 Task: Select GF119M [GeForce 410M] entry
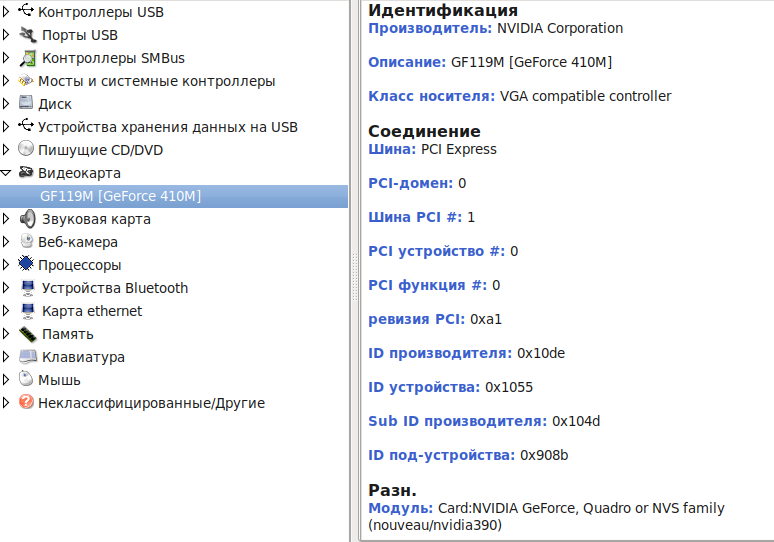(x=120, y=196)
